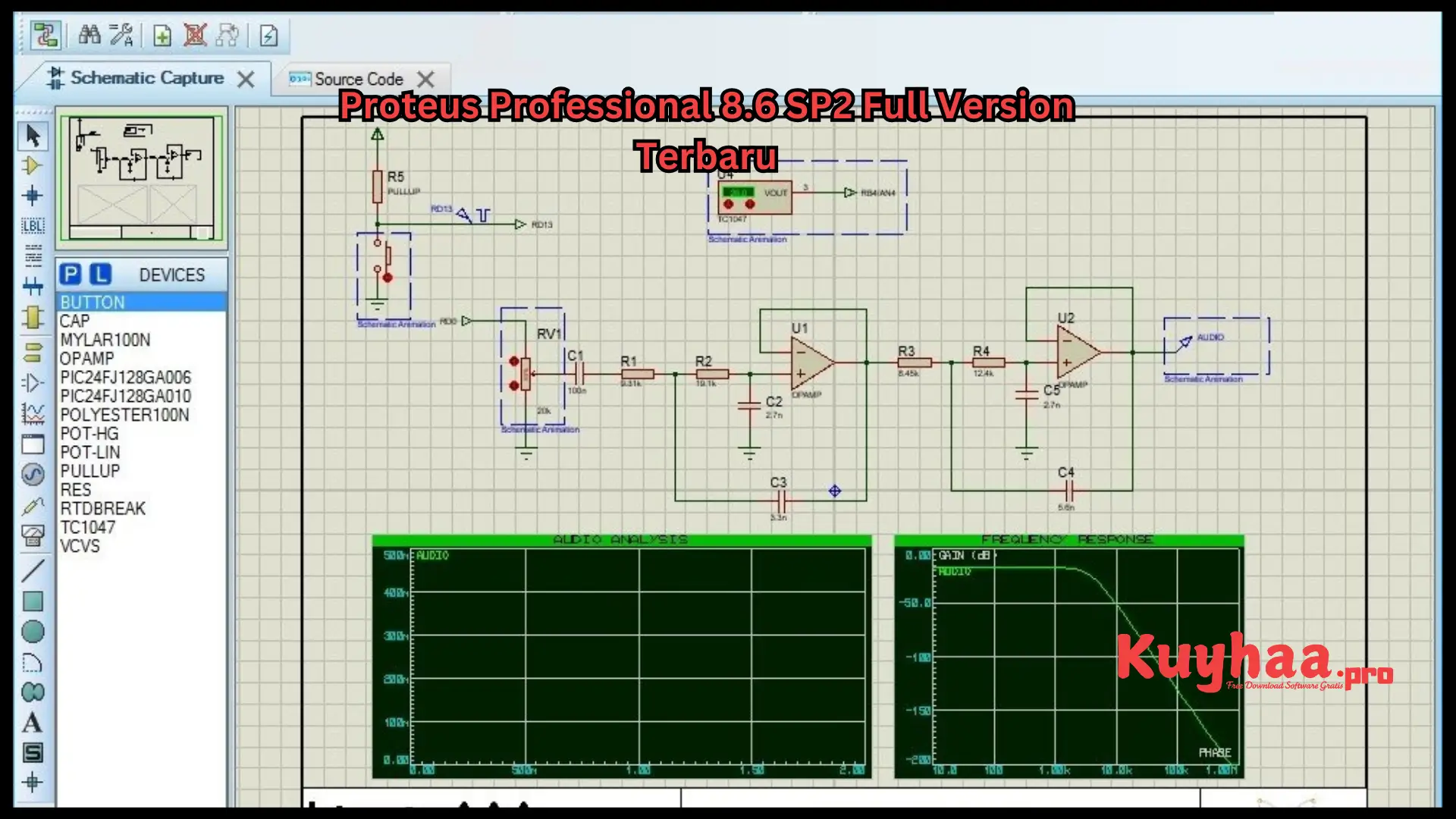
Task: Select CAP in the devices list
Action: click(142, 321)
